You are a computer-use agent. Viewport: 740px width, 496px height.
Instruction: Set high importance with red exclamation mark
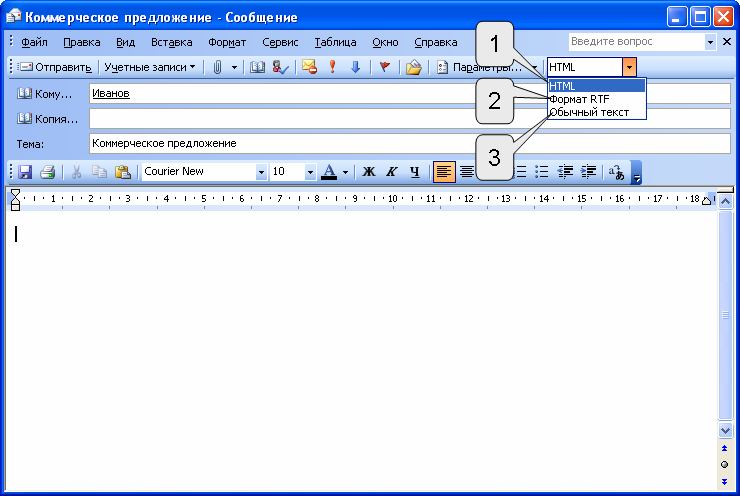pos(333,67)
